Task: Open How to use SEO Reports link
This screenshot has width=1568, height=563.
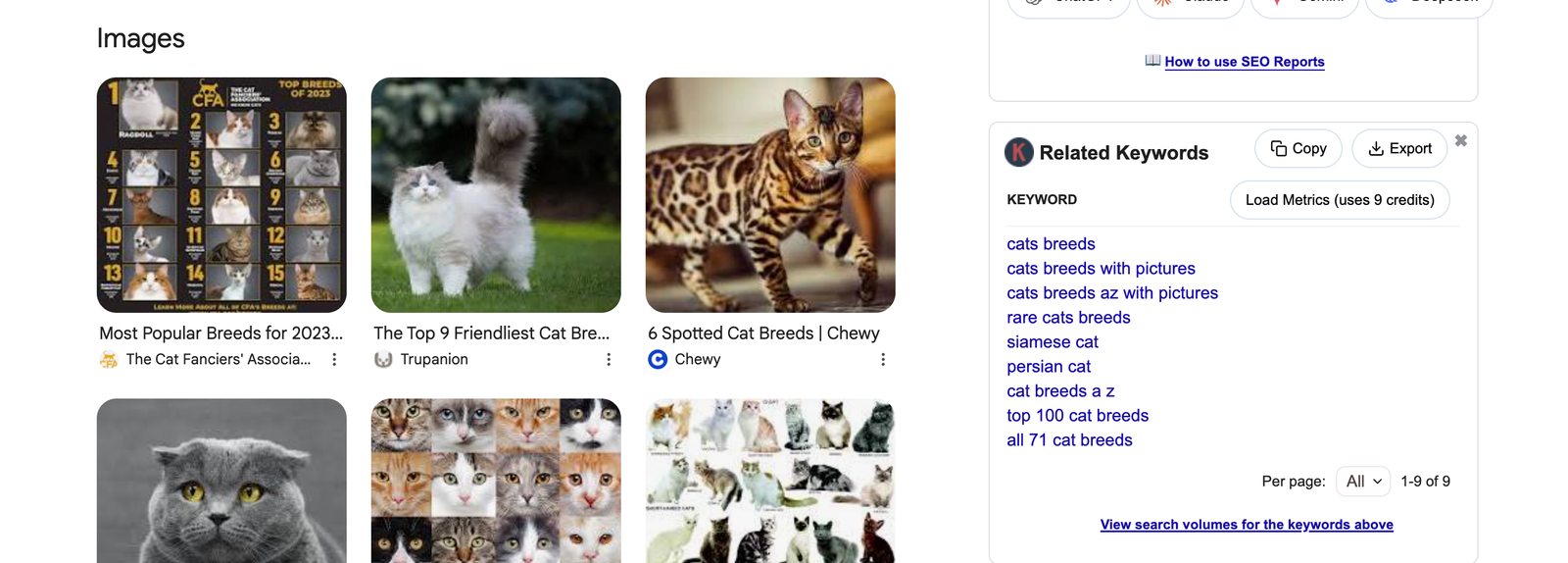Action: (1244, 62)
